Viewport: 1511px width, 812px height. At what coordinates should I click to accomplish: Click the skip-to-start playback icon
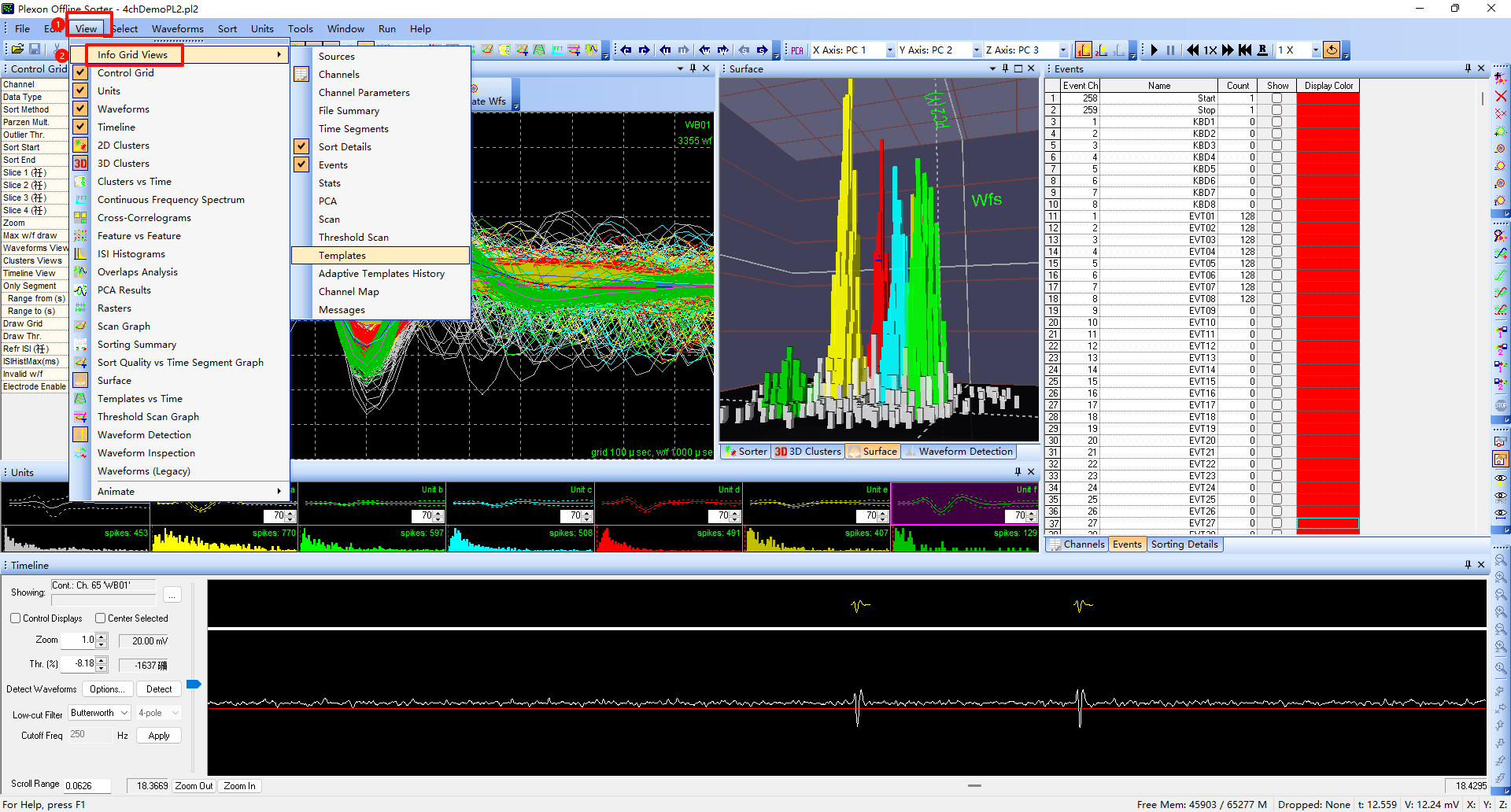click(x=1245, y=50)
